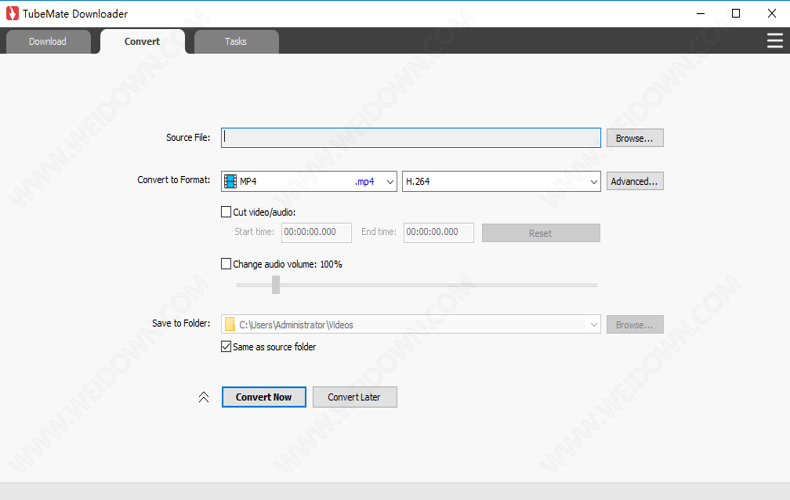
Task: Click the Convert Later button
Action: click(x=355, y=397)
